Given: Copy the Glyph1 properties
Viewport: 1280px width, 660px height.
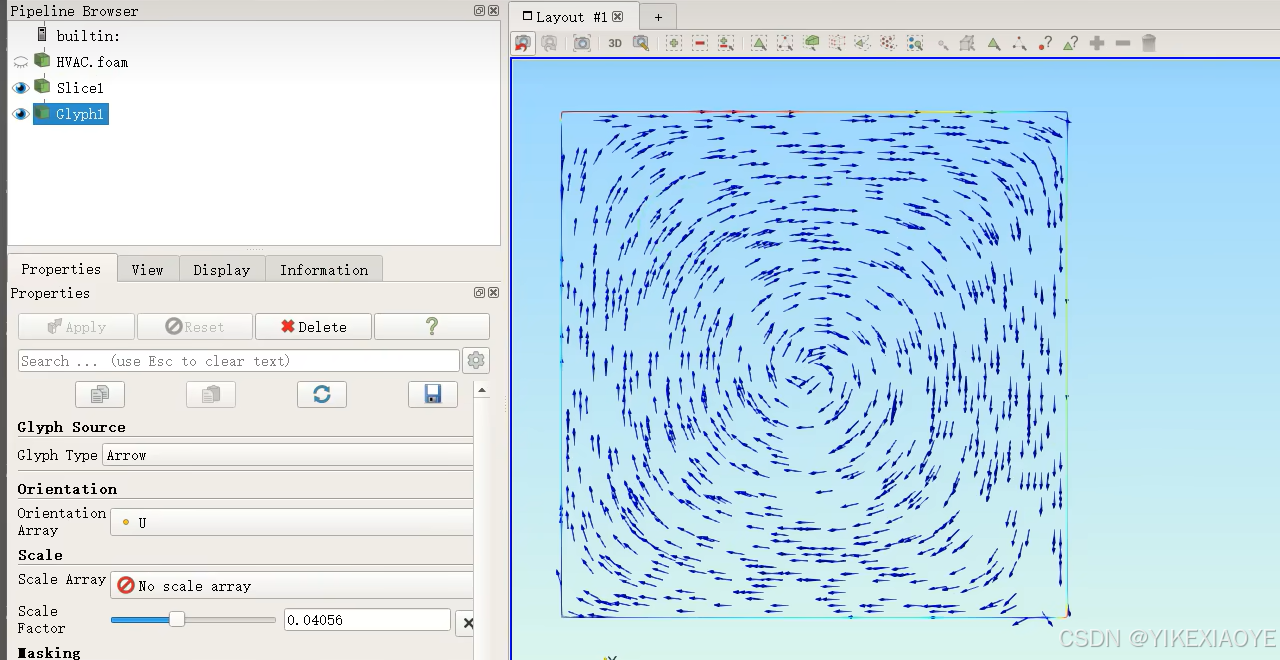Looking at the screenshot, I should (x=99, y=394).
